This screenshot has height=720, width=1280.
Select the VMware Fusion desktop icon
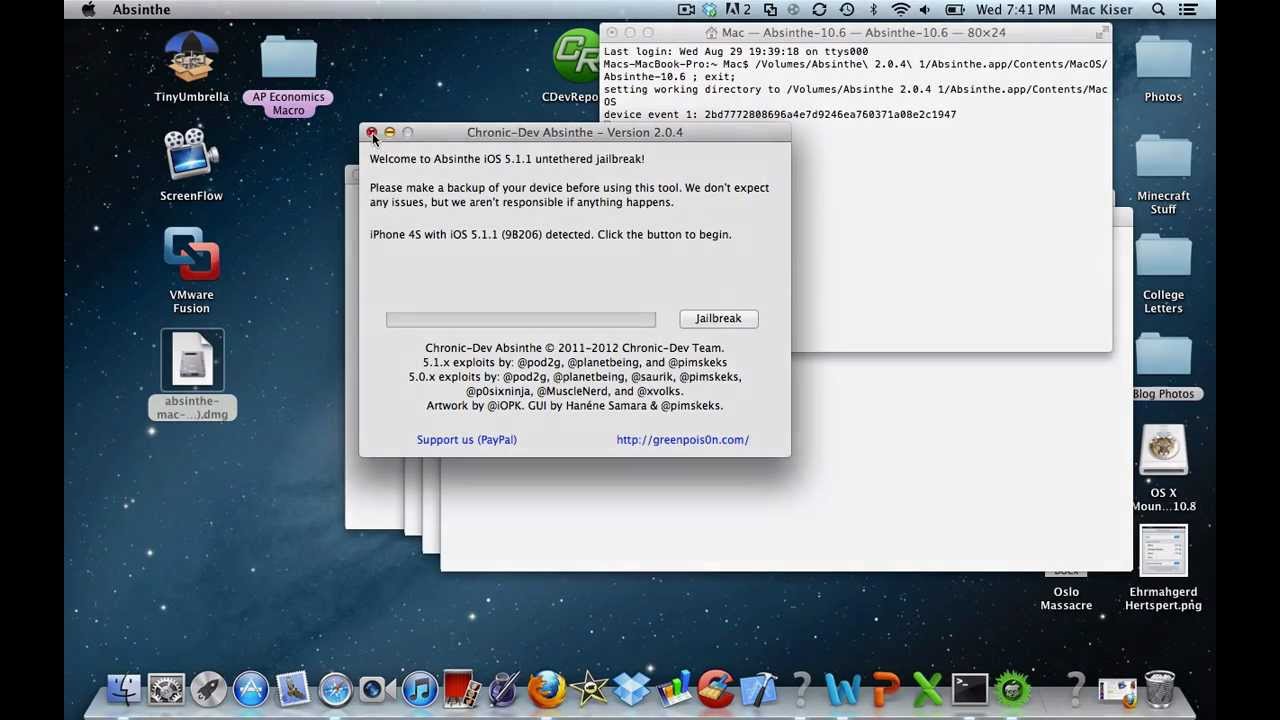(x=191, y=270)
